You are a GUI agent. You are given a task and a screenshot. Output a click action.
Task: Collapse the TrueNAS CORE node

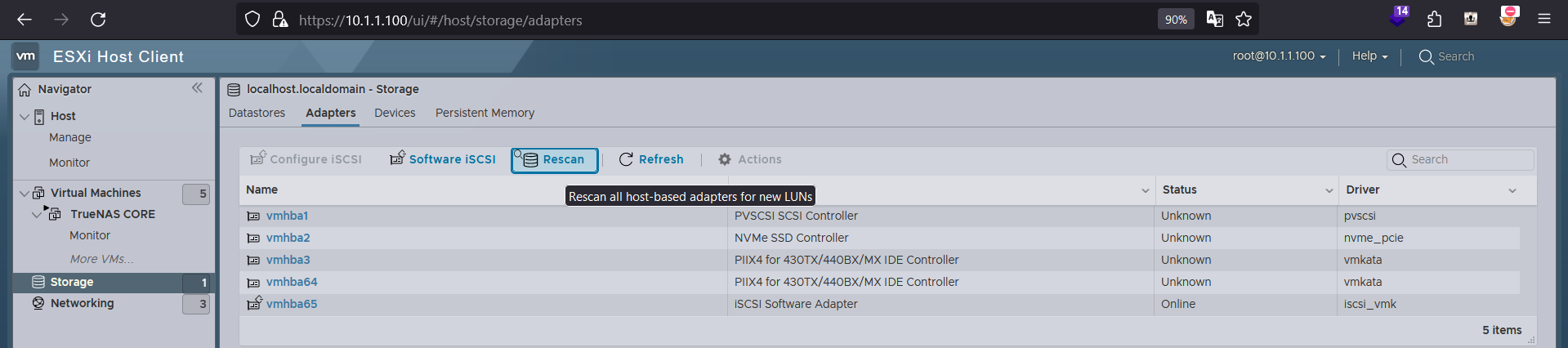pyautogui.click(x=36, y=214)
